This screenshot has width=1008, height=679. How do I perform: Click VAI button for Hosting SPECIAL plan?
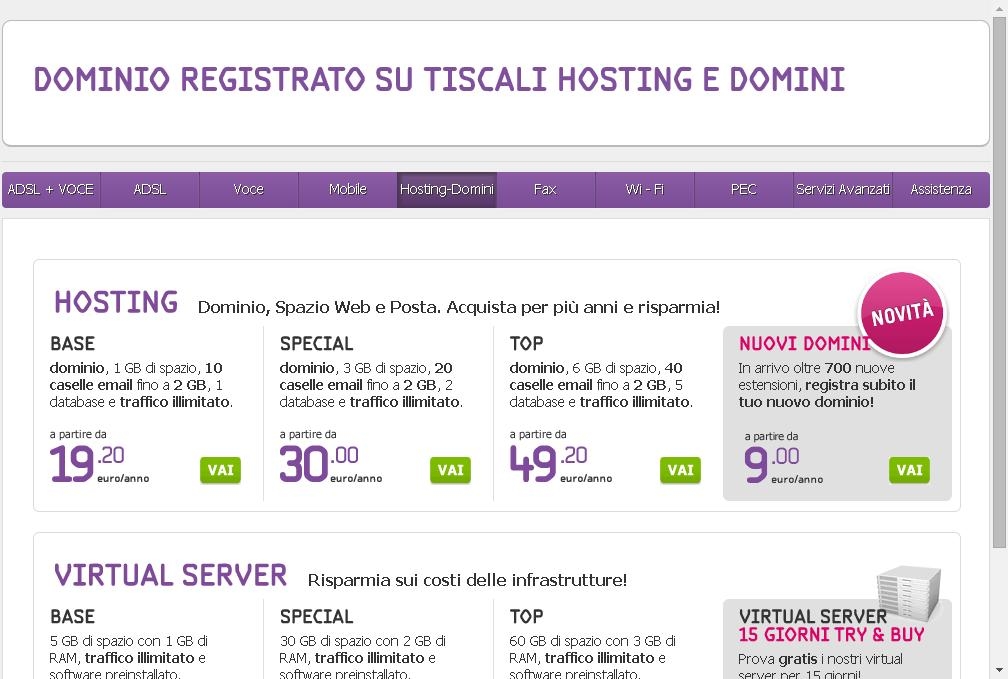tap(451, 470)
